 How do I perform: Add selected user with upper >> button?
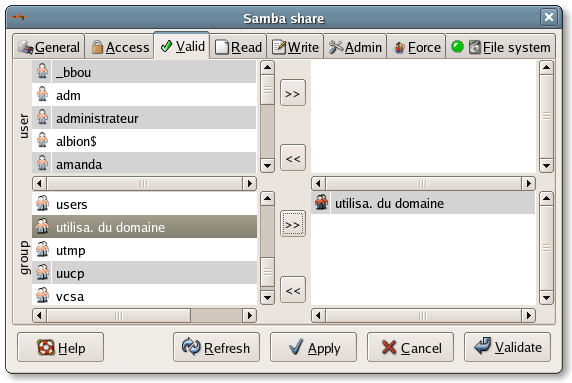pyautogui.click(x=293, y=93)
